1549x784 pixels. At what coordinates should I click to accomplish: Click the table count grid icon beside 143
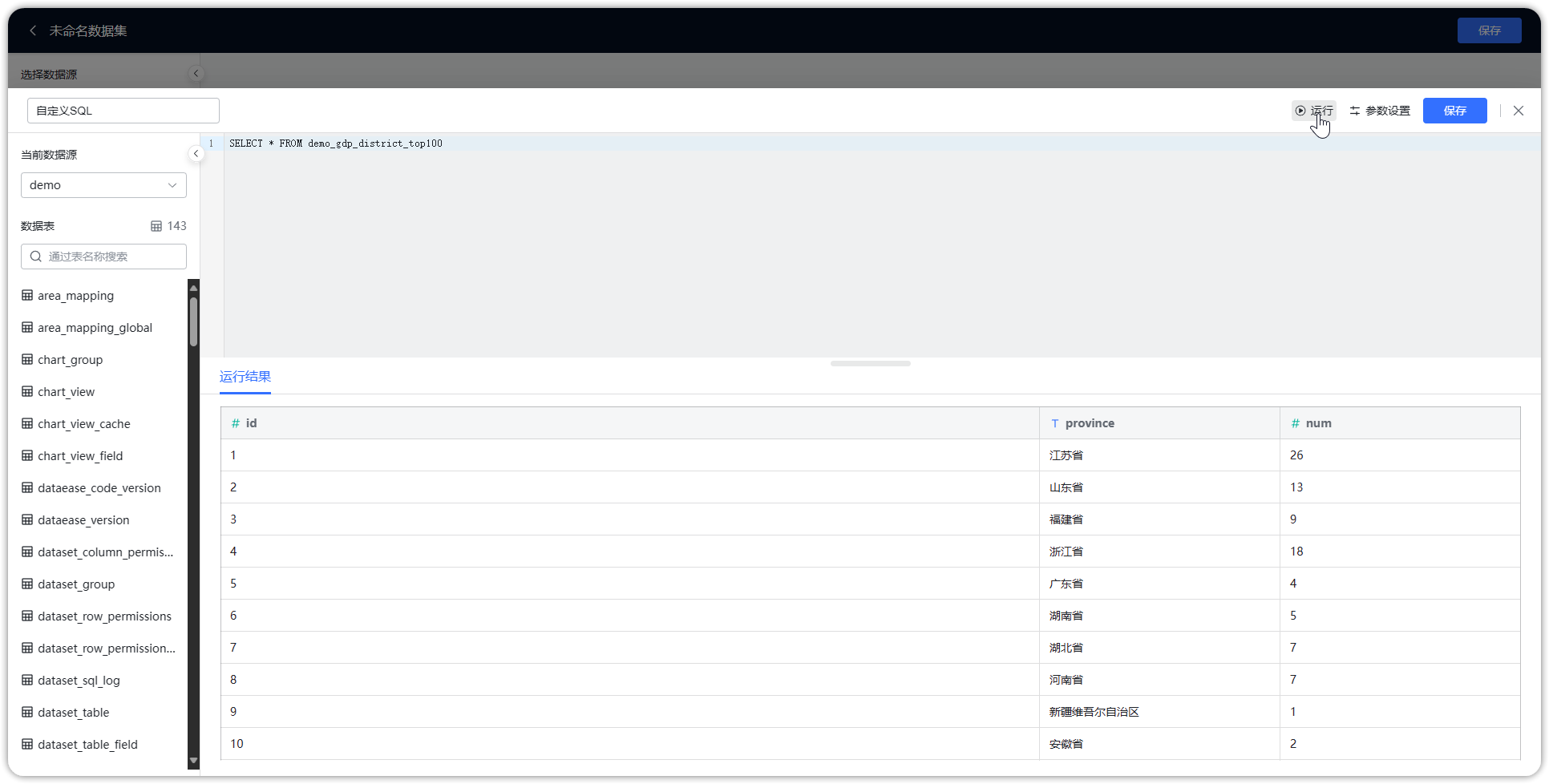click(157, 226)
